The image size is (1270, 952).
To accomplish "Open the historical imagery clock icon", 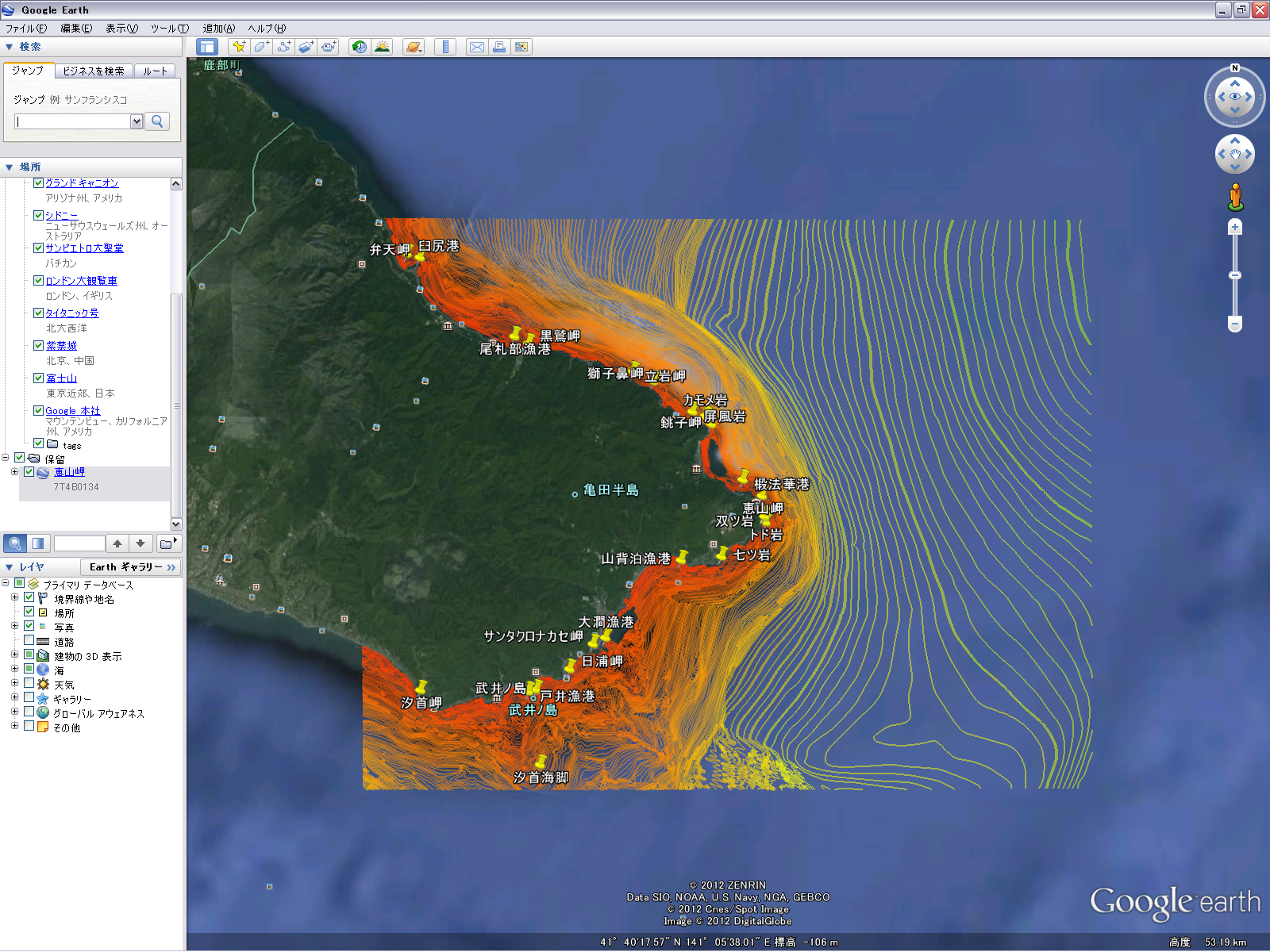I will tap(360, 47).
